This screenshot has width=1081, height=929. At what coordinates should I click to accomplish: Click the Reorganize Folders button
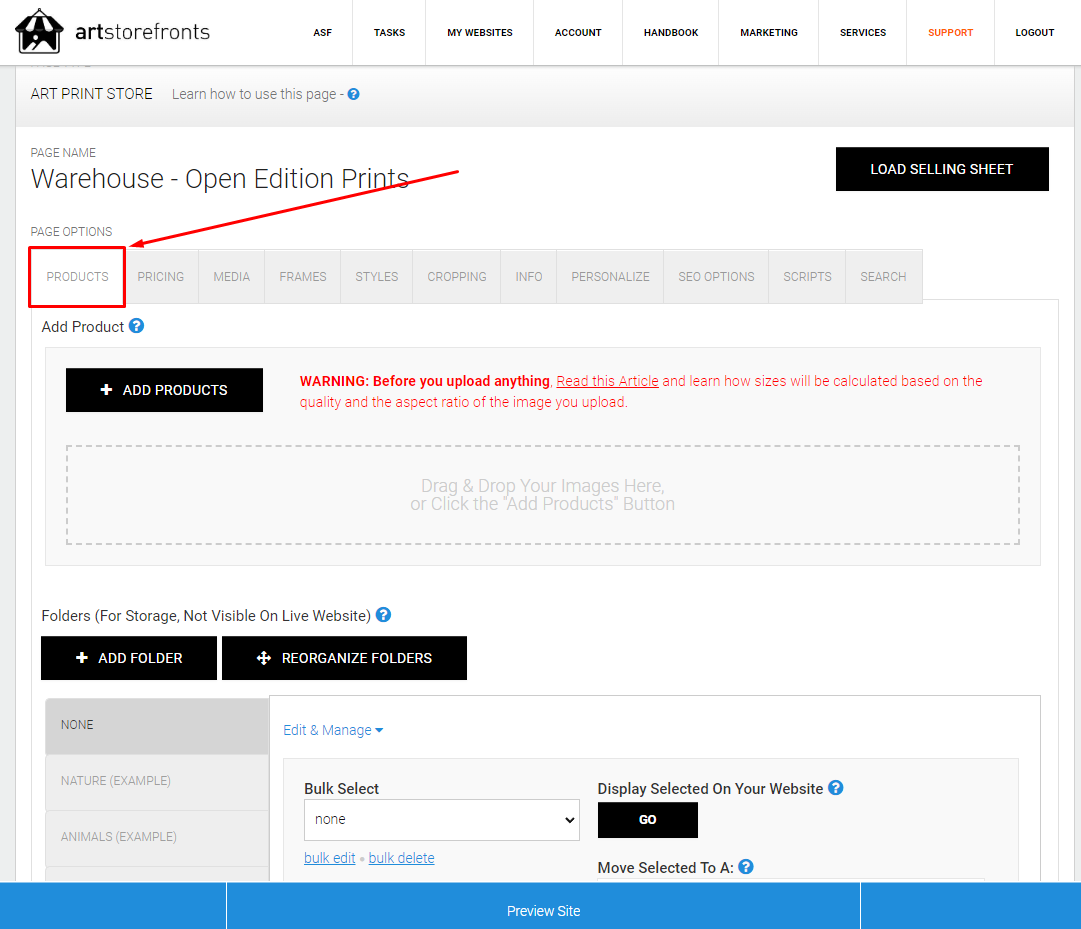pyautogui.click(x=344, y=658)
